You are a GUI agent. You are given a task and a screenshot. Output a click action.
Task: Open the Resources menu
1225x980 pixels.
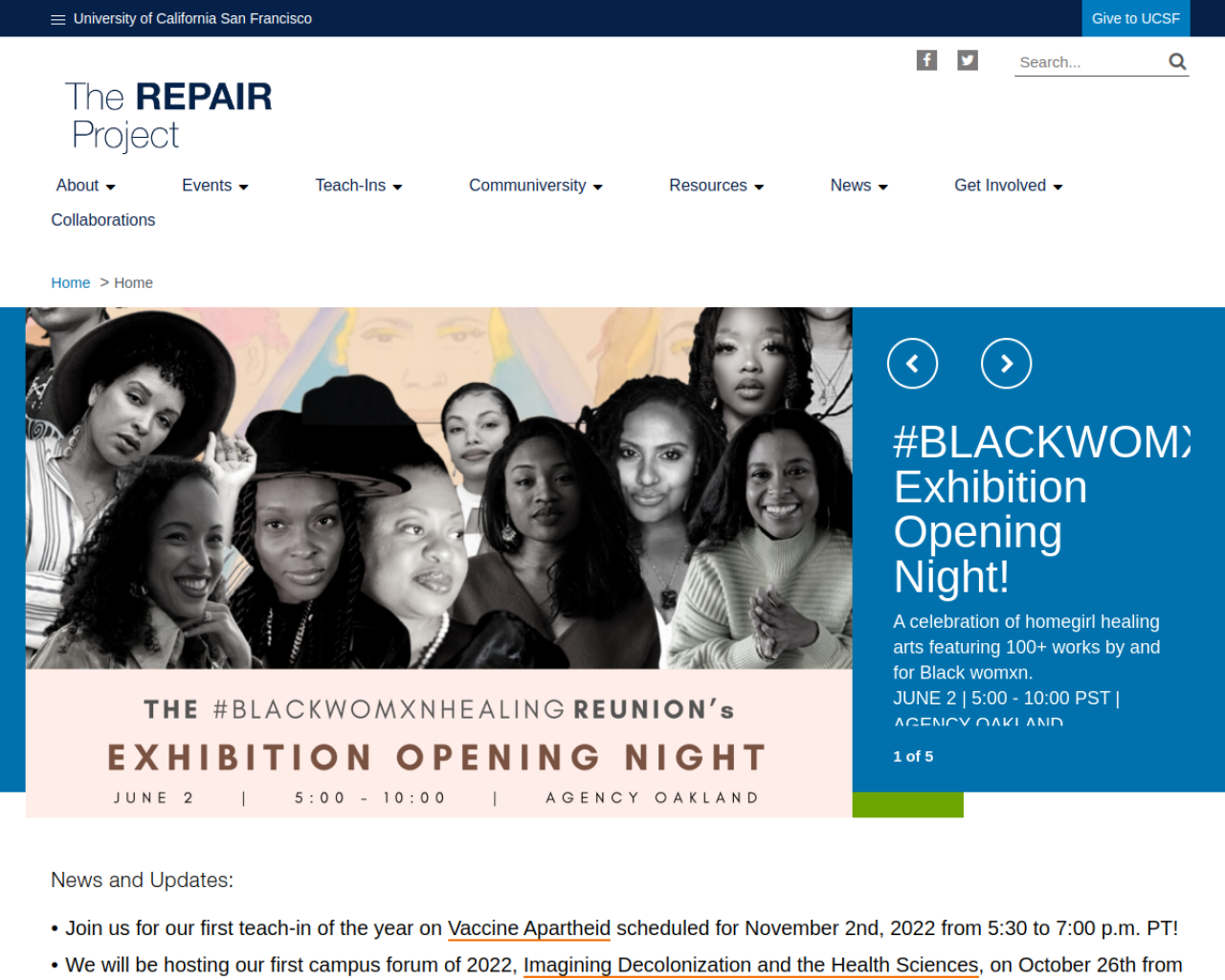(717, 186)
